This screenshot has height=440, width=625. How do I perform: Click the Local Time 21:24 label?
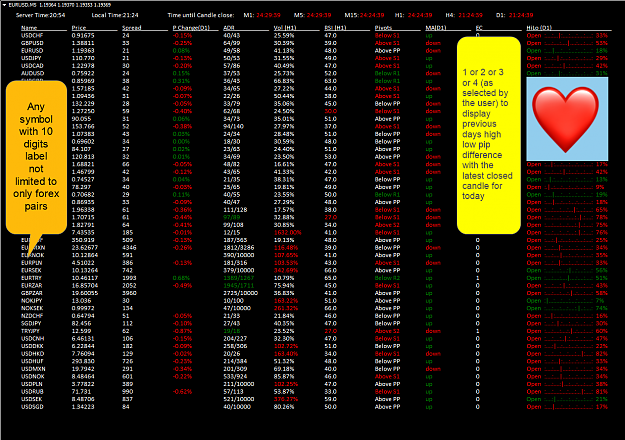115,15
